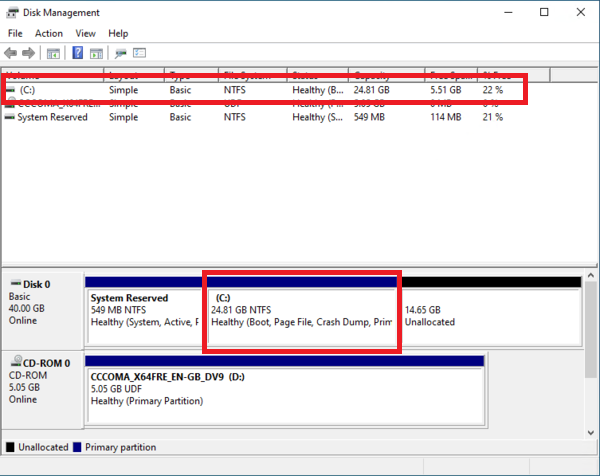The width and height of the screenshot is (600, 476).
Task: Click the Show/Hide Action Pane icon
Action: (97, 53)
